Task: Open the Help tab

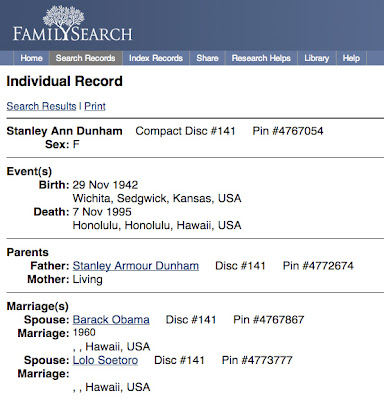Action: [351, 58]
